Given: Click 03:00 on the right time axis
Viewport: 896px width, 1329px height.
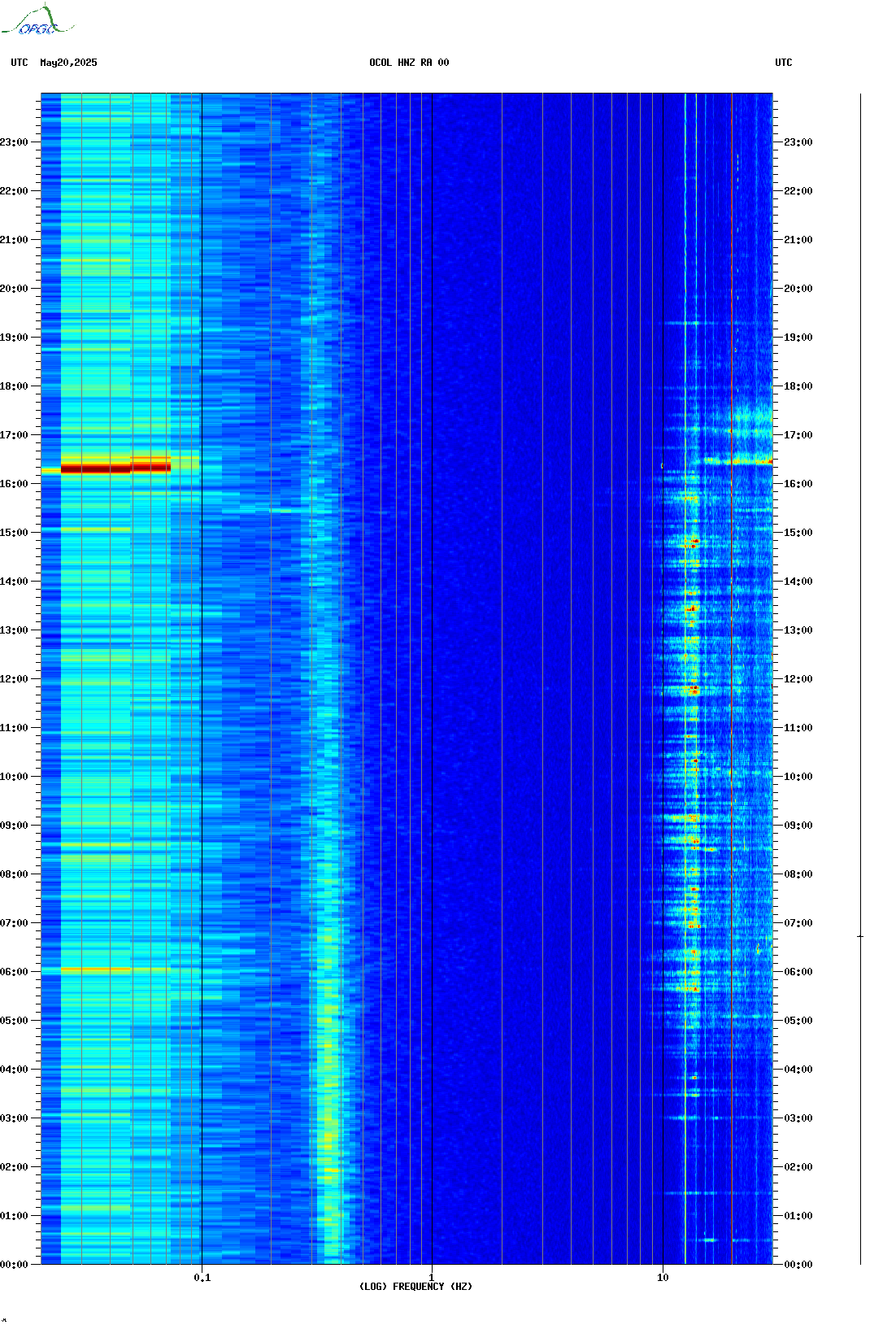Looking at the screenshot, I should (798, 1118).
